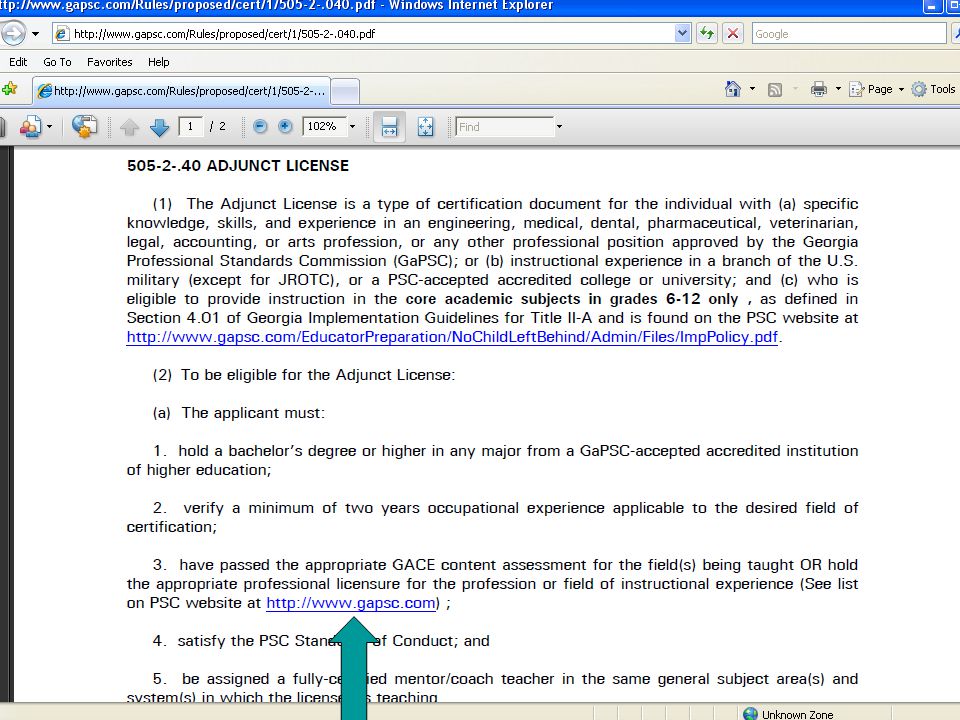Click the red Stop loading icon

coord(732,34)
